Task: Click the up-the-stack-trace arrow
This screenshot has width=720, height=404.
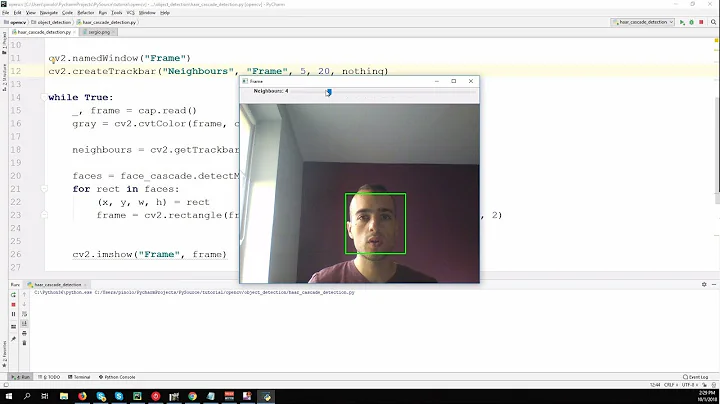Action: pyautogui.click(x=24, y=295)
